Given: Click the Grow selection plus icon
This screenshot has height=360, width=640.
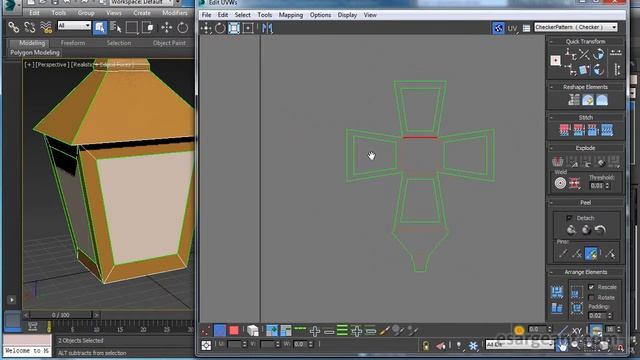Looking at the screenshot, I should click(315, 331).
